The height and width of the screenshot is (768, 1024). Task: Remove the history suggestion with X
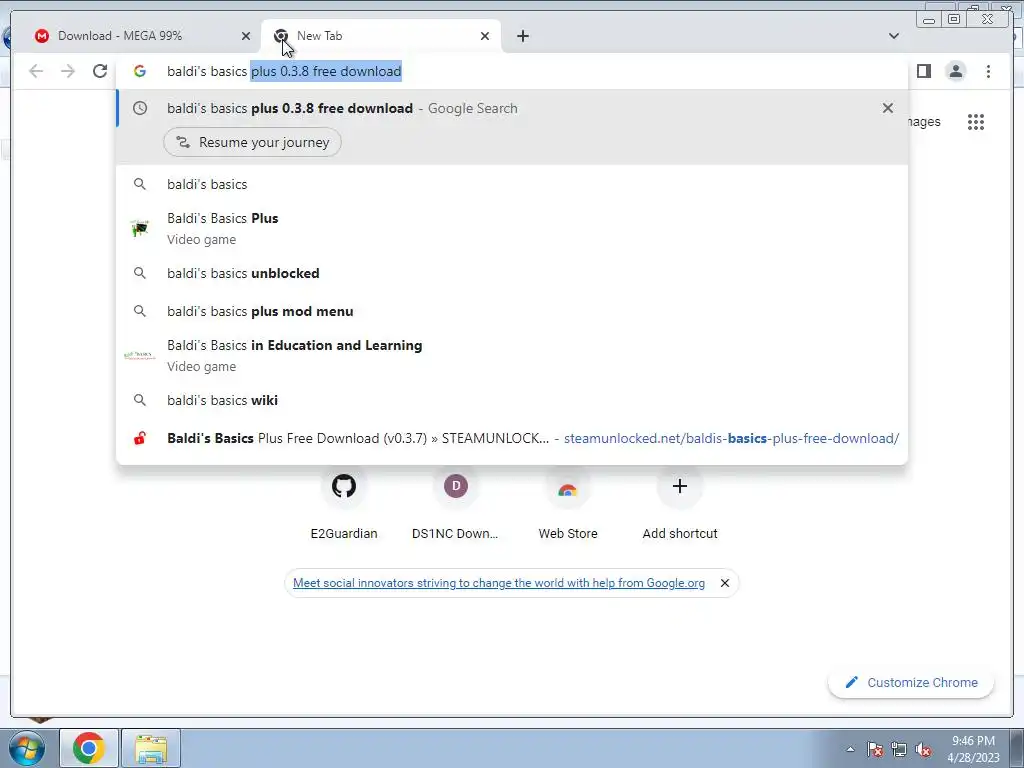888,108
